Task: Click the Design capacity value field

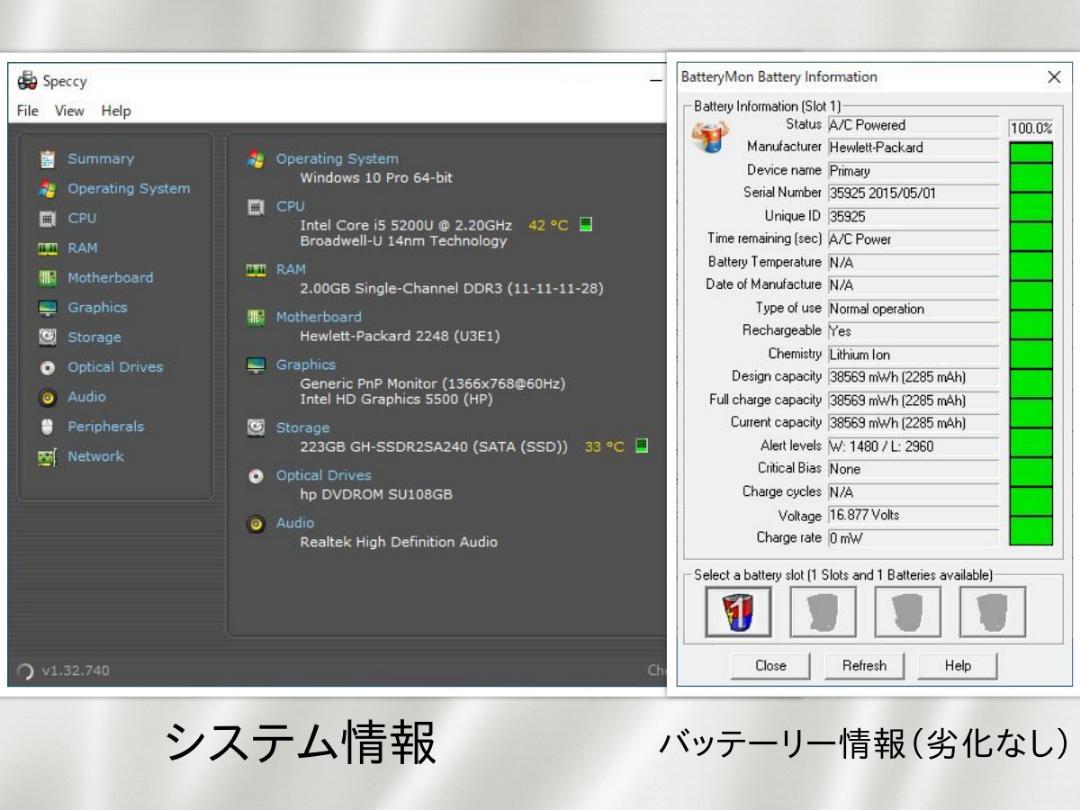Action: click(x=913, y=377)
